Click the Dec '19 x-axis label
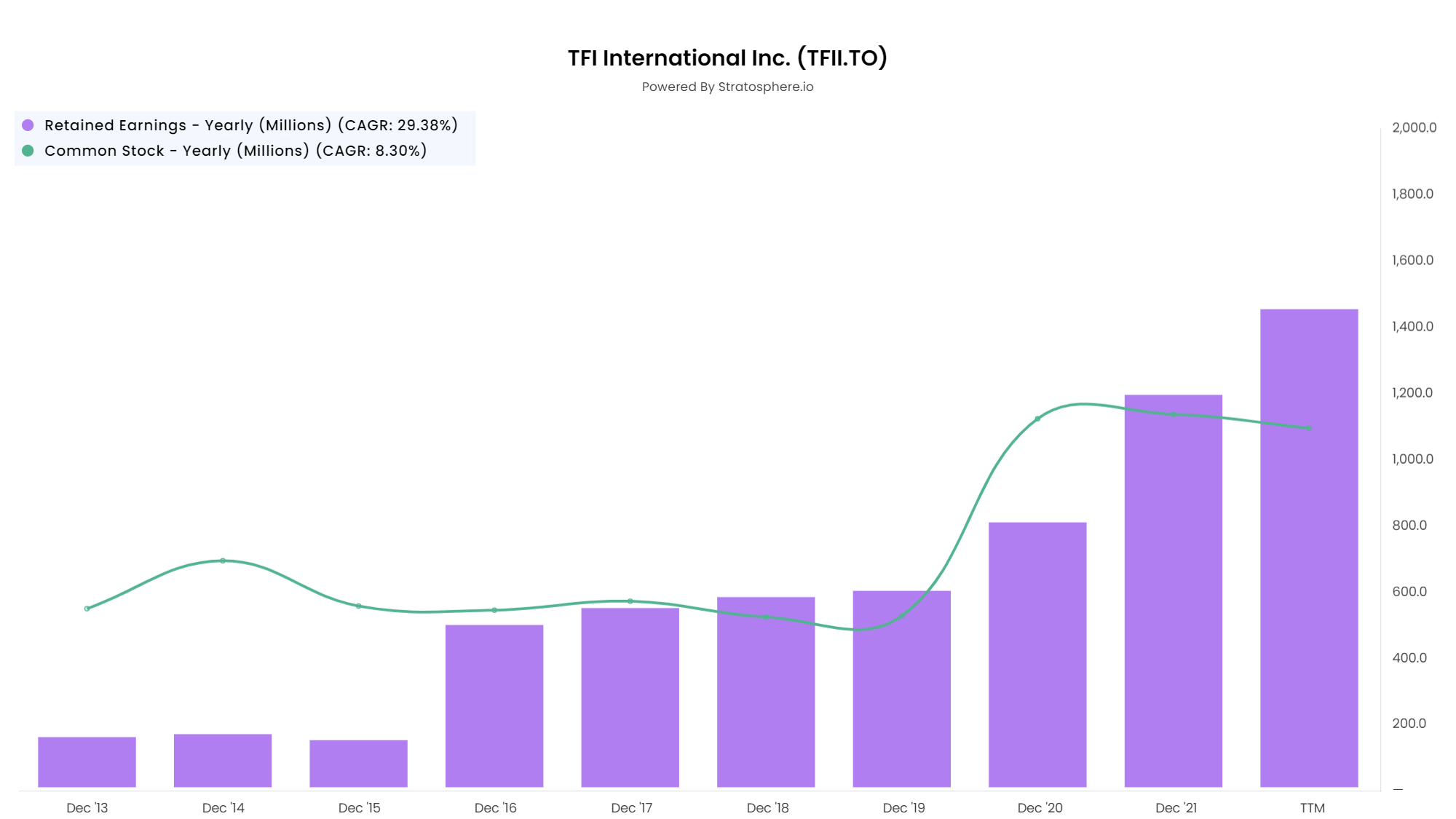 coord(903,807)
